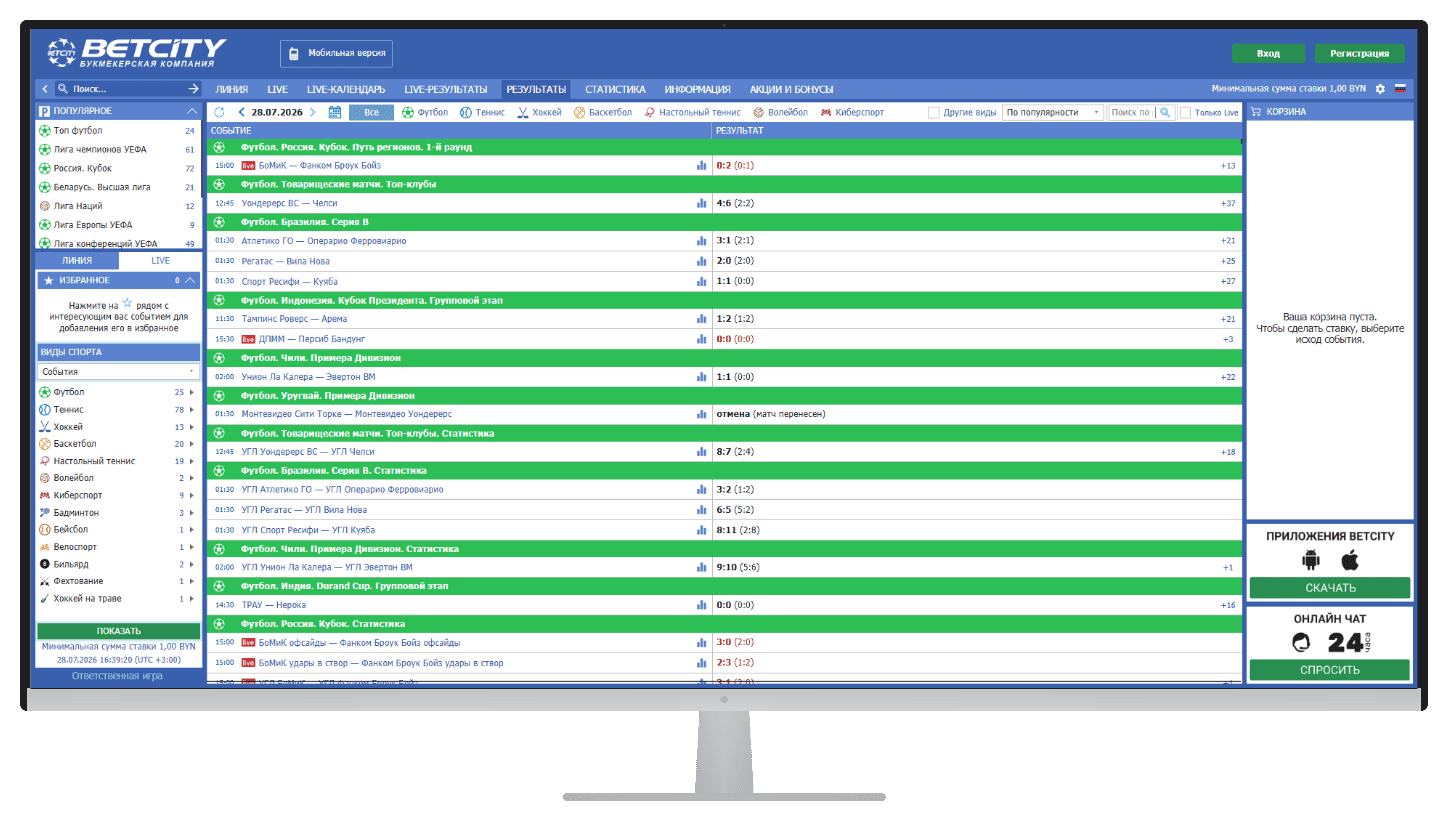The image size is (1448, 821).
Task: Click the Регистрация button
Action: [x=1360, y=54]
